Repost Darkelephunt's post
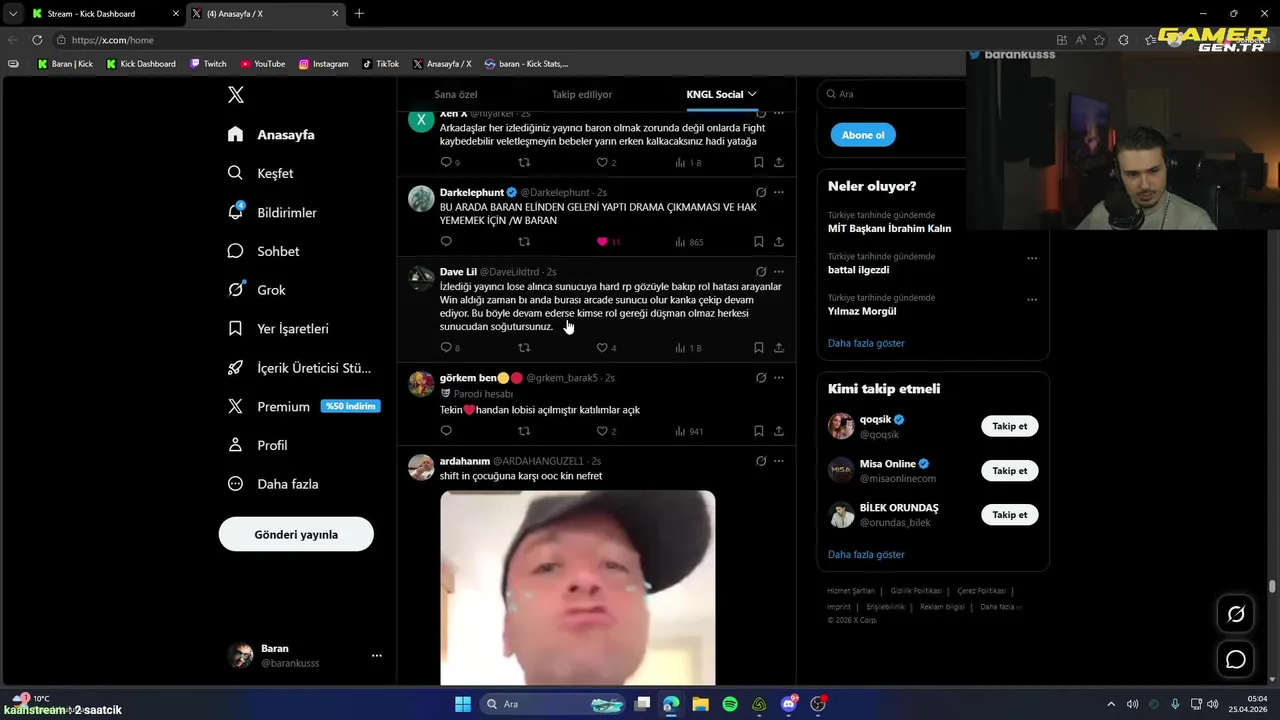This screenshot has width=1280, height=720. click(524, 242)
